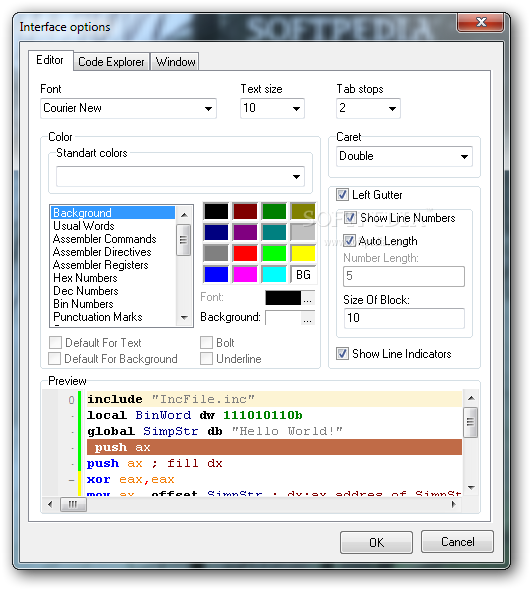Select the Editor tab
This screenshot has width=531, height=590.
(x=50, y=60)
